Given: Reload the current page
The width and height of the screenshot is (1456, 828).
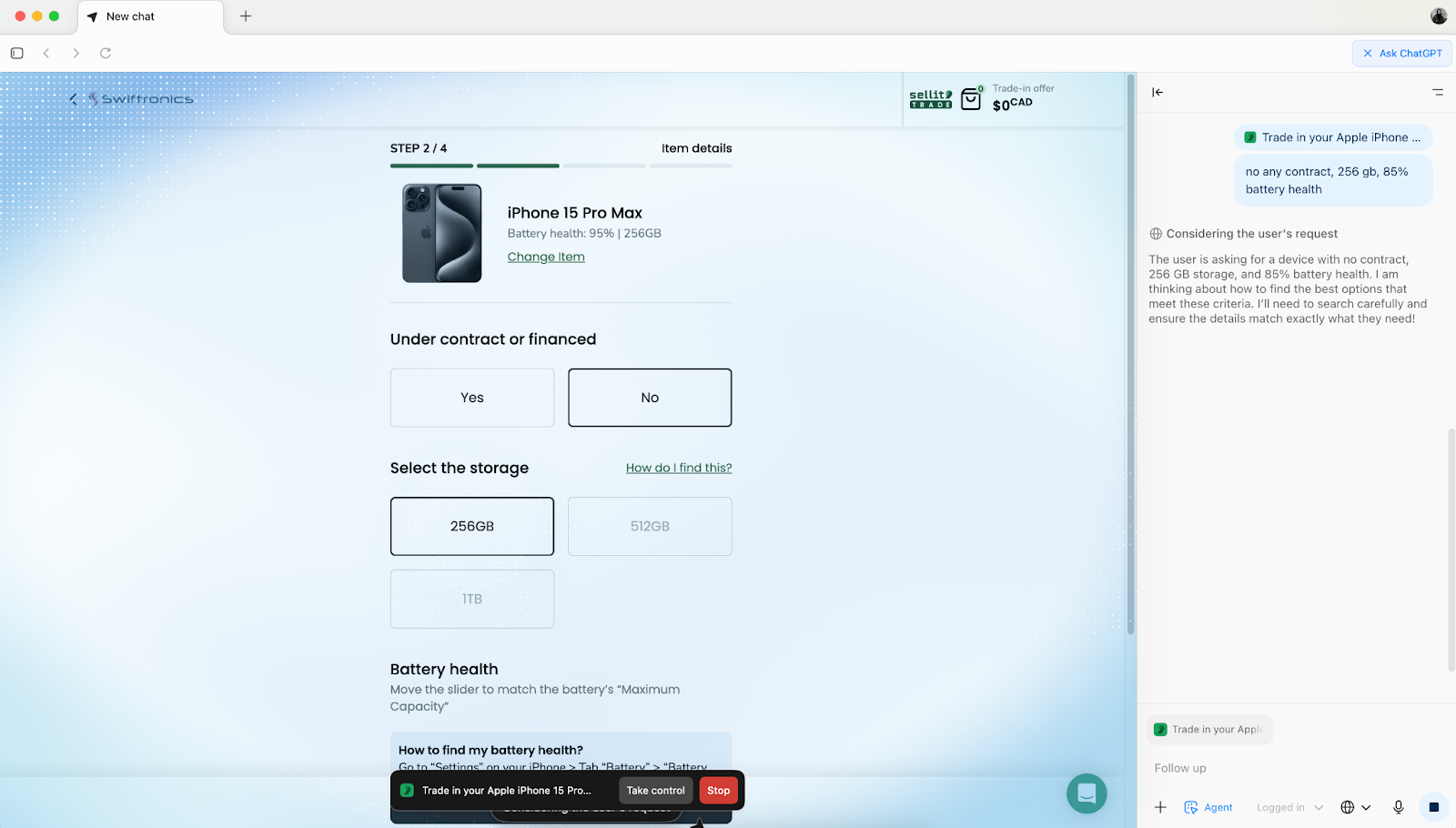Looking at the screenshot, I should 106,53.
